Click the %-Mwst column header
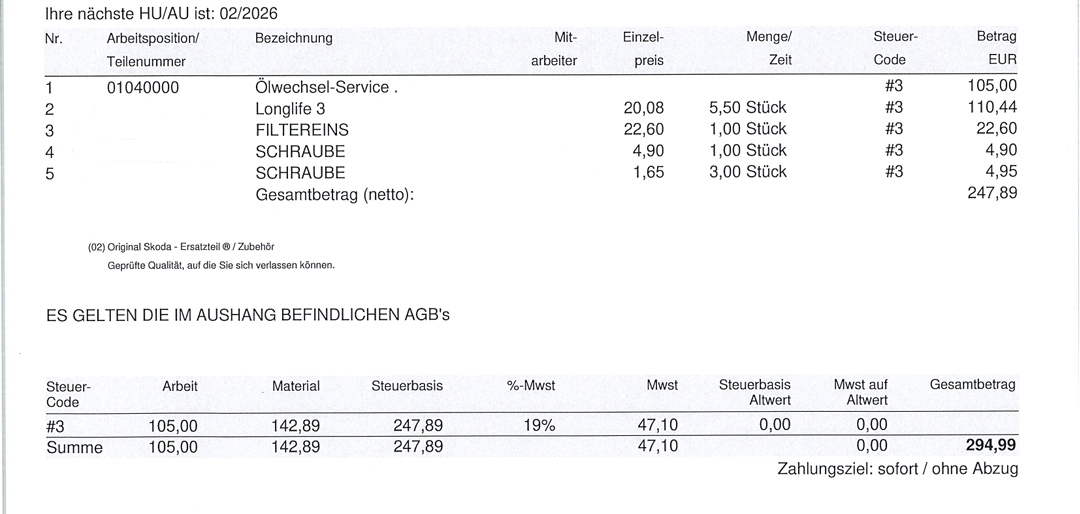The width and height of the screenshot is (1080, 514). tap(531, 385)
